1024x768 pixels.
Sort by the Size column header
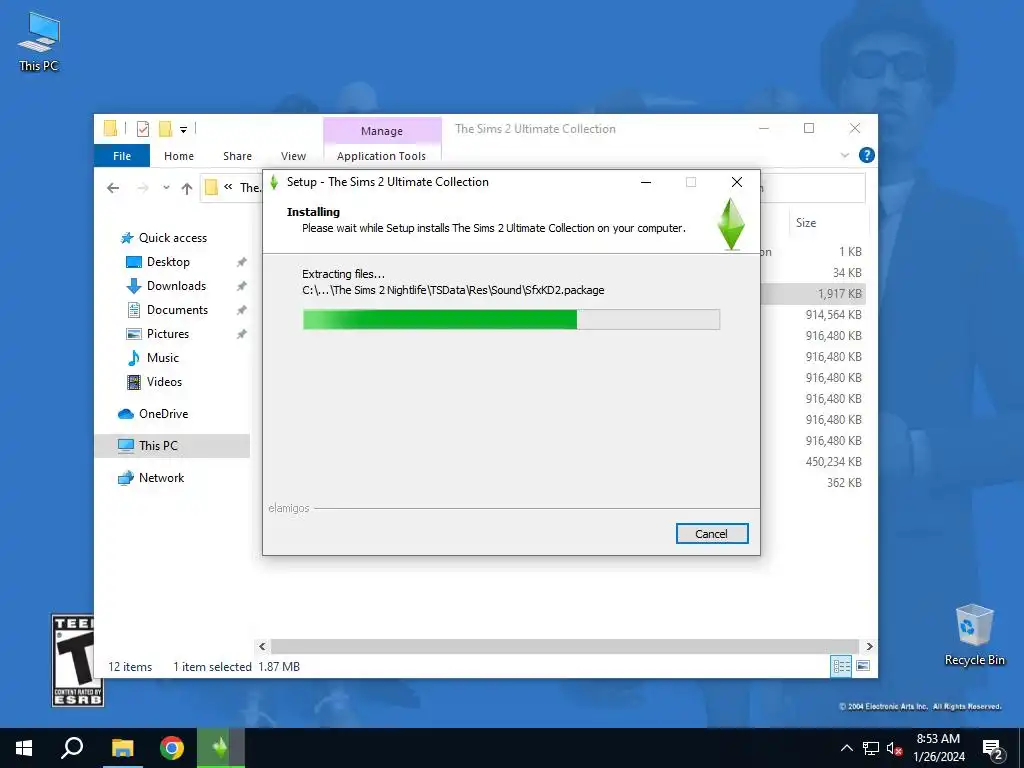pyautogui.click(x=806, y=223)
